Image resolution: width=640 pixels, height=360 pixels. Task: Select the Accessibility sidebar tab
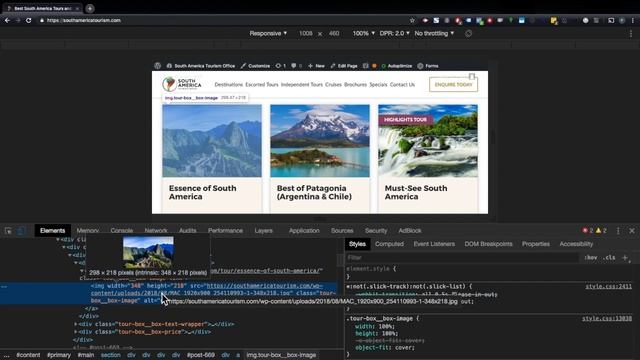[576, 244]
